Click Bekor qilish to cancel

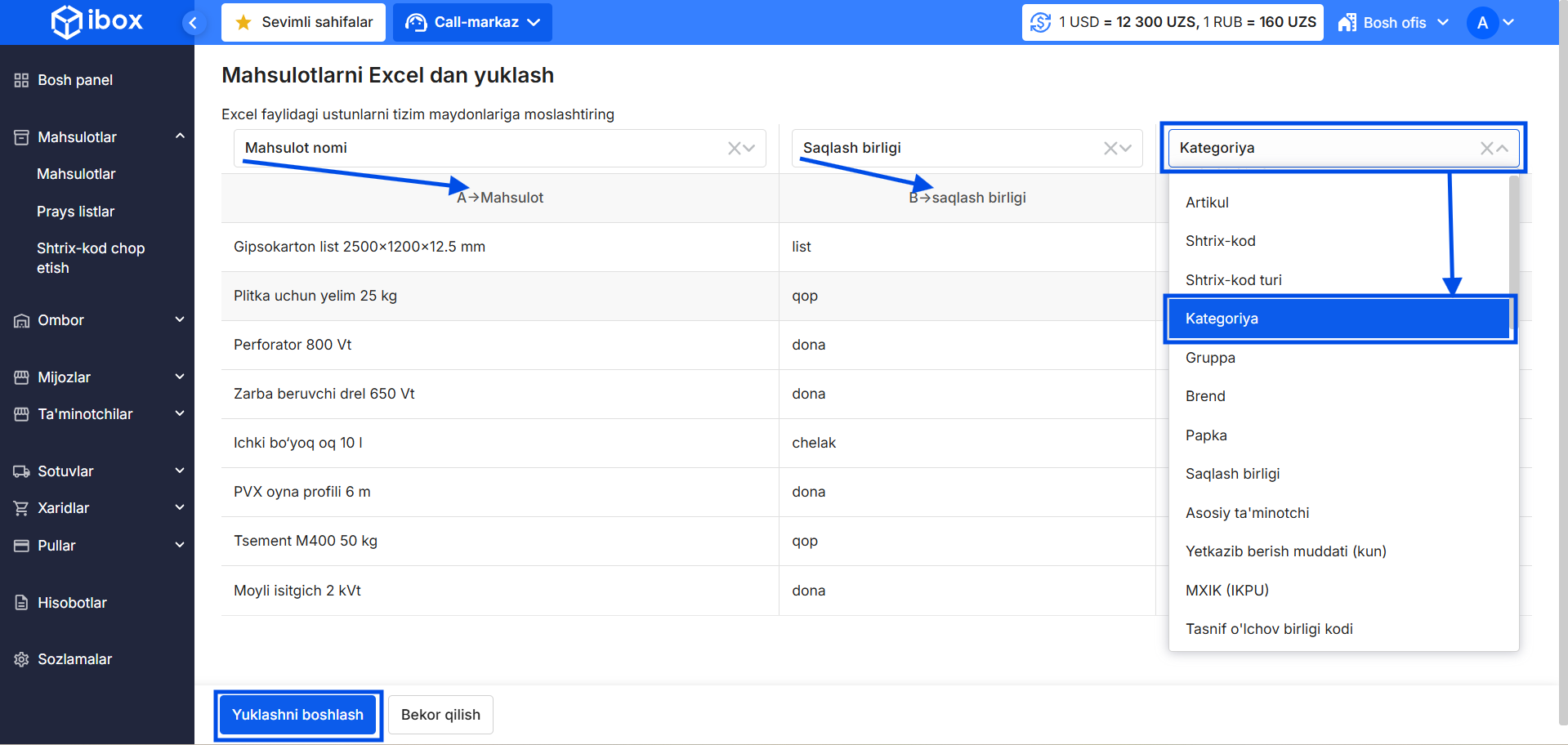(x=440, y=715)
